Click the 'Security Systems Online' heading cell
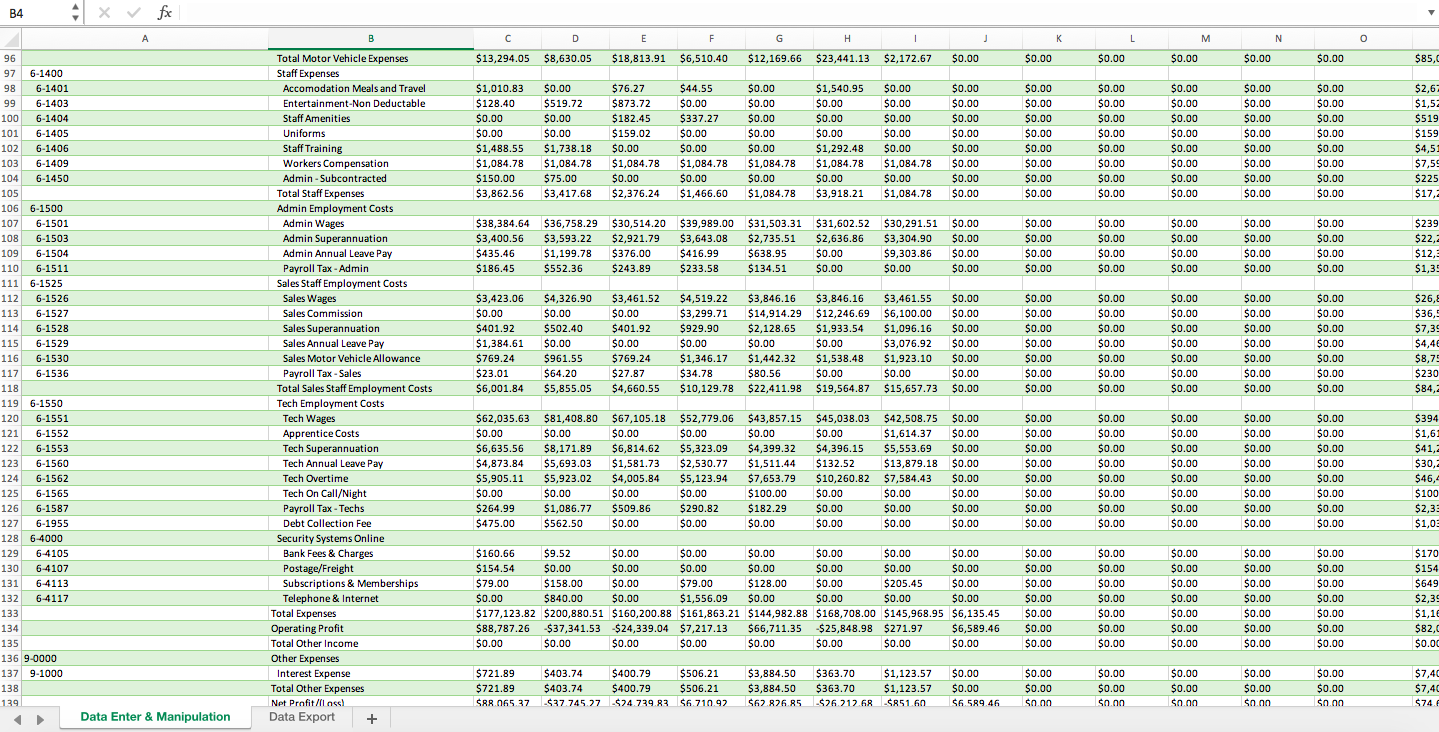This screenshot has width=1439, height=732. [371, 539]
